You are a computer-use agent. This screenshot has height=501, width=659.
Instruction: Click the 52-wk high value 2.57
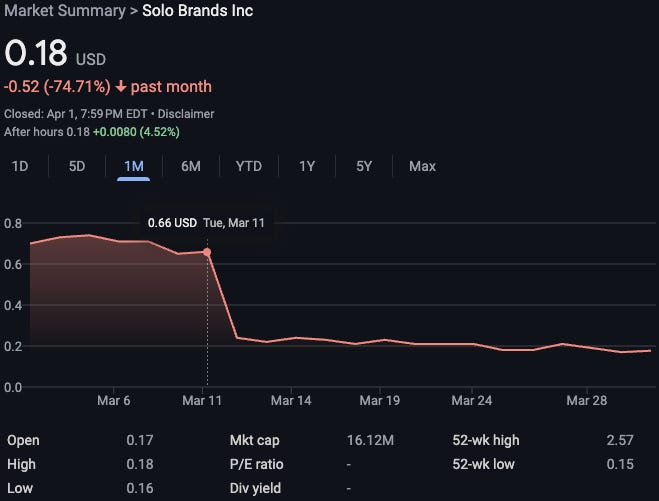click(x=620, y=440)
